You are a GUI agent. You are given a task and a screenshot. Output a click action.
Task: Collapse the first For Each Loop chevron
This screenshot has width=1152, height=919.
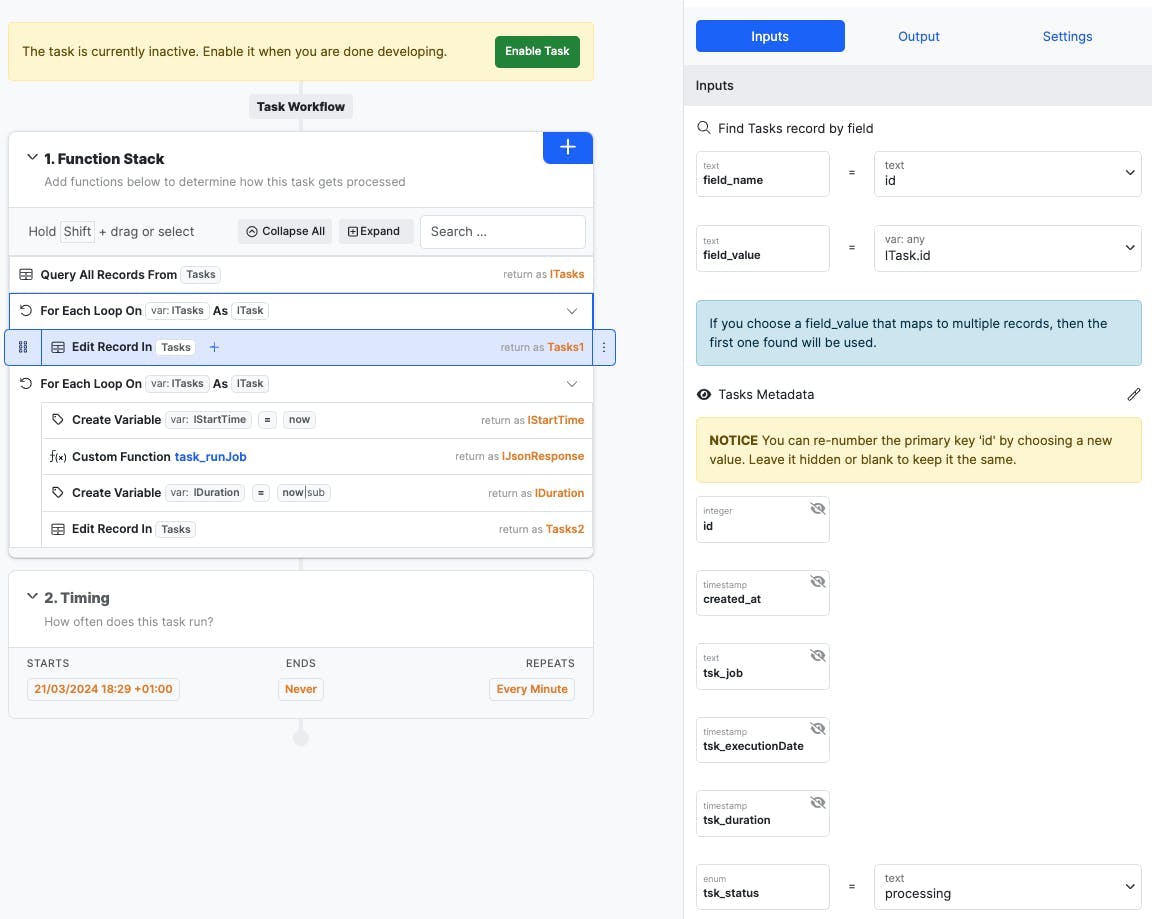coord(572,310)
